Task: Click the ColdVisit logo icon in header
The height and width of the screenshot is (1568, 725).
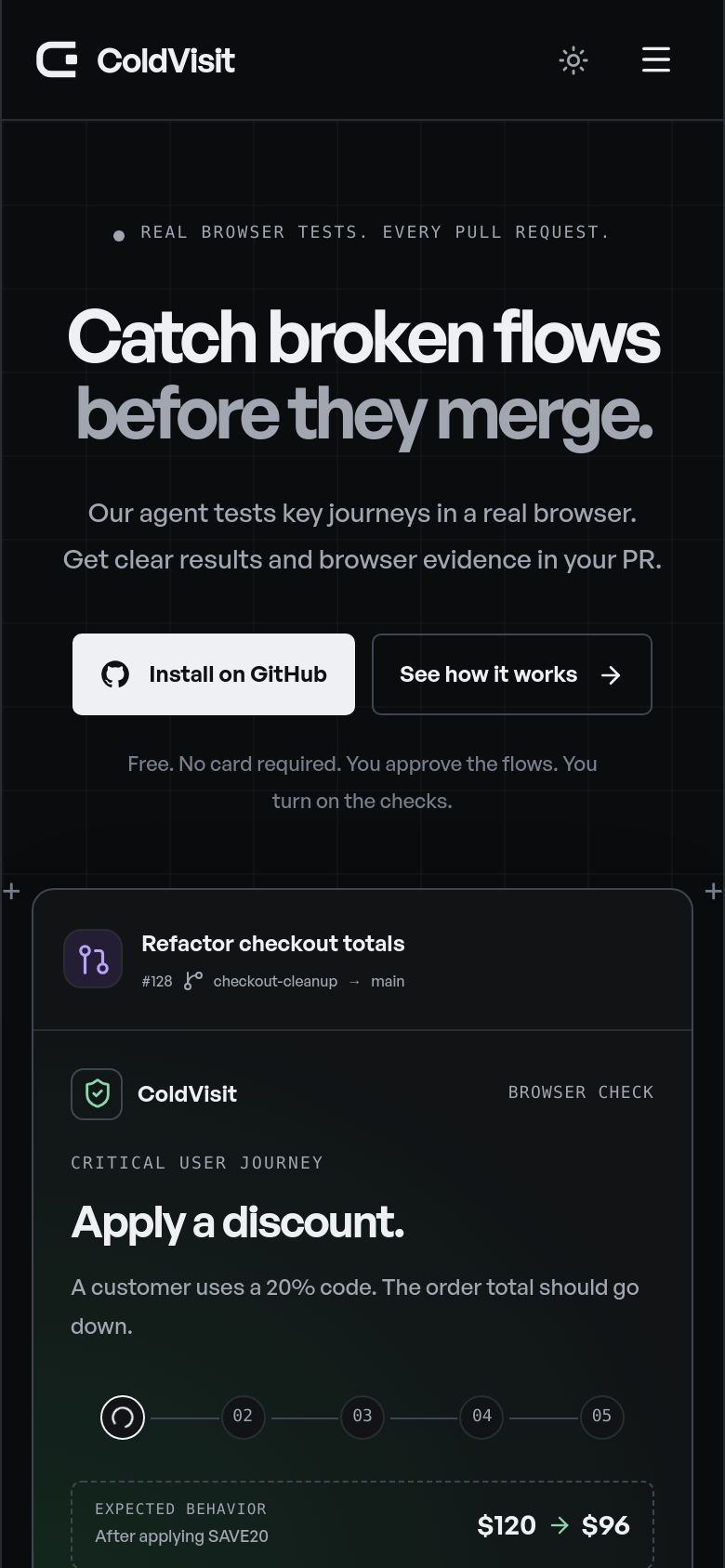Action: pyautogui.click(x=57, y=60)
